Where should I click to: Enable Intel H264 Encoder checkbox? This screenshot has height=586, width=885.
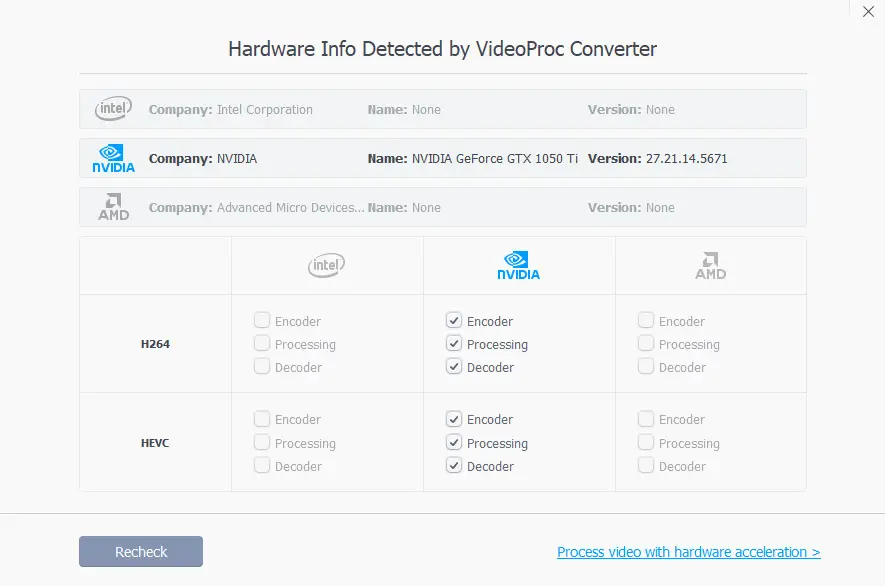(x=262, y=320)
